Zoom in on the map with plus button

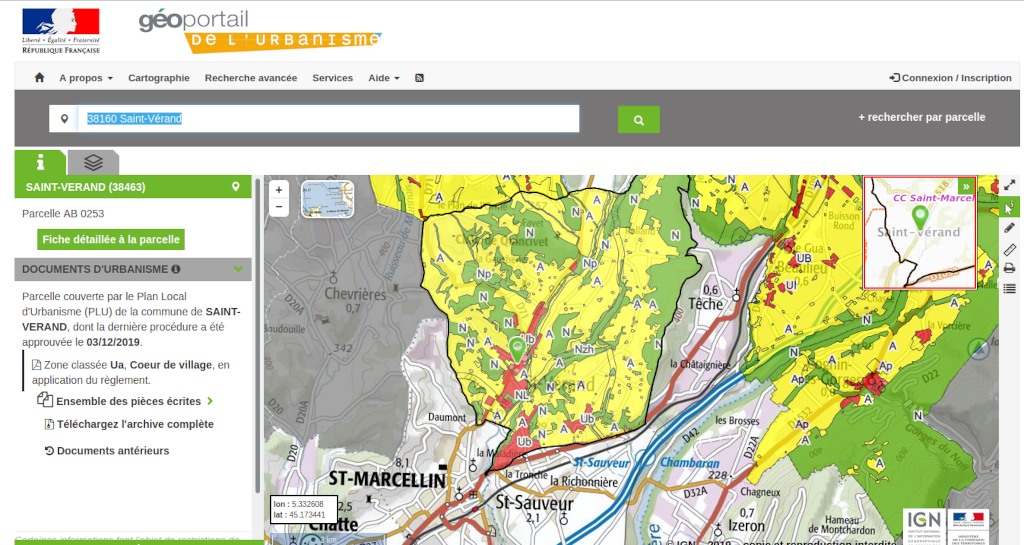pyautogui.click(x=279, y=190)
